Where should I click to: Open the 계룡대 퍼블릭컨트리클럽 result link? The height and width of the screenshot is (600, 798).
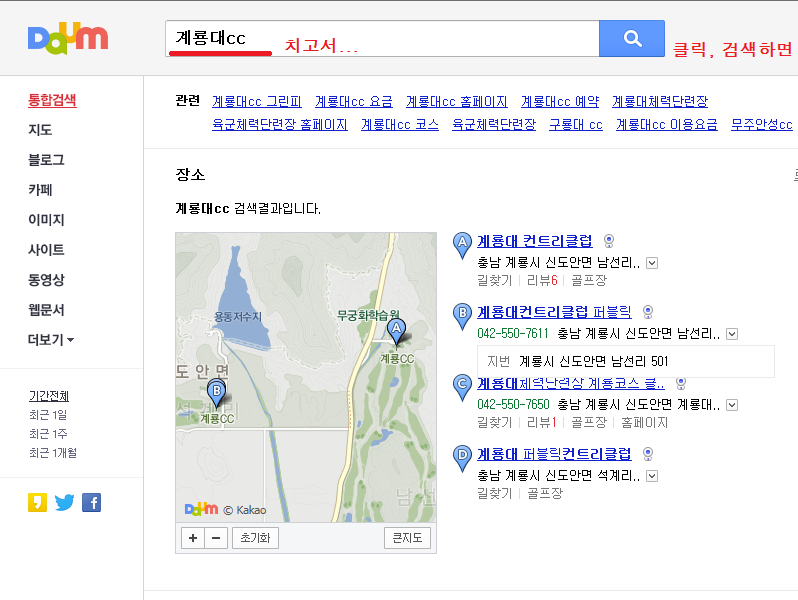pos(554,454)
